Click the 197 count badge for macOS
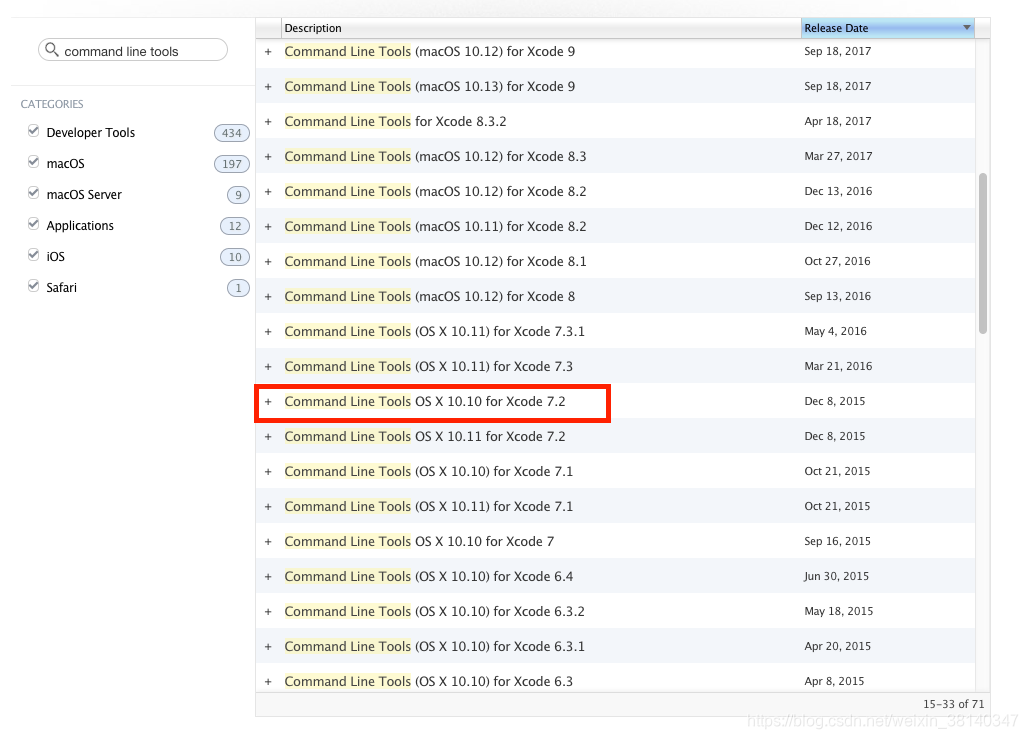 (231, 164)
